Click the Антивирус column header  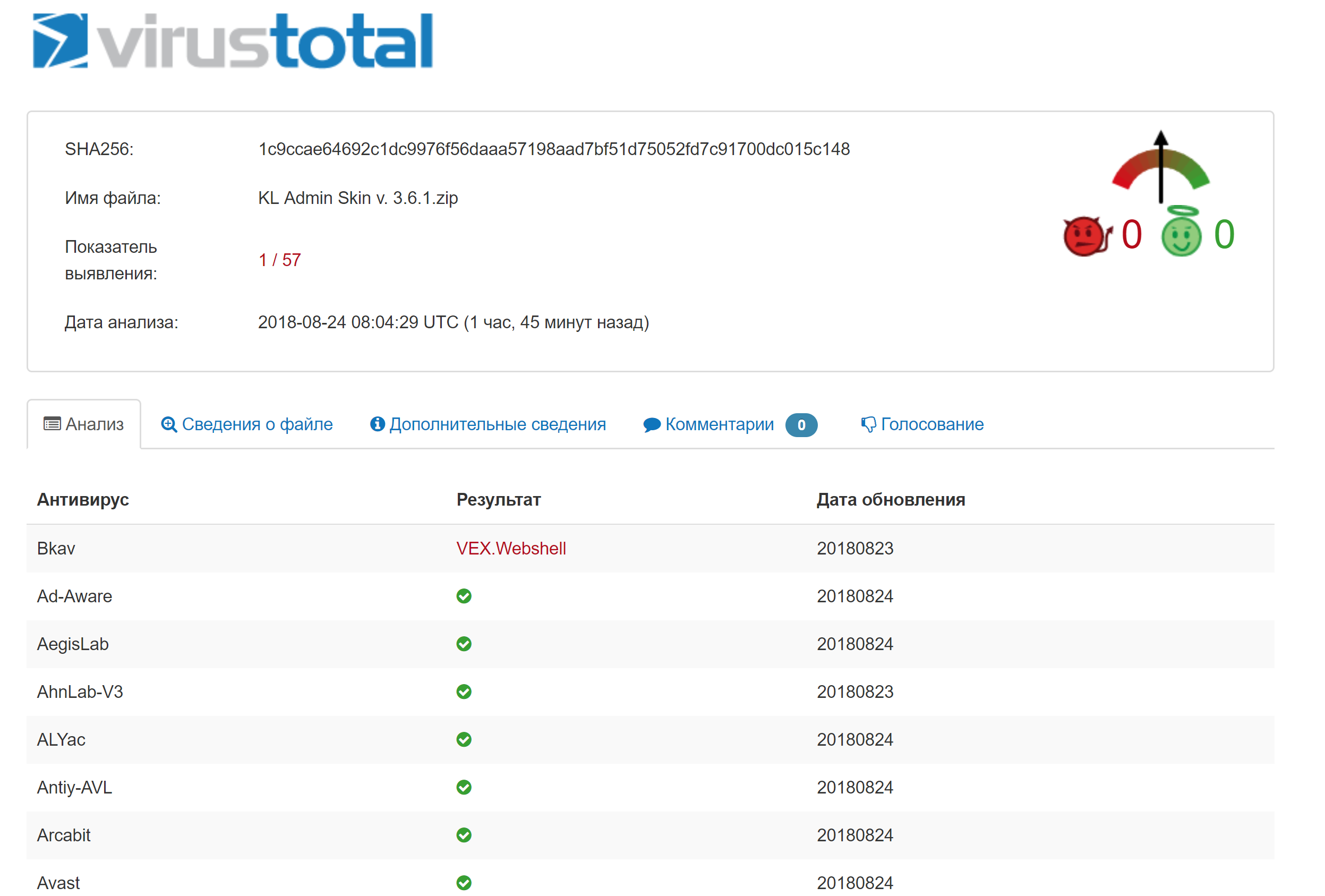(x=83, y=500)
